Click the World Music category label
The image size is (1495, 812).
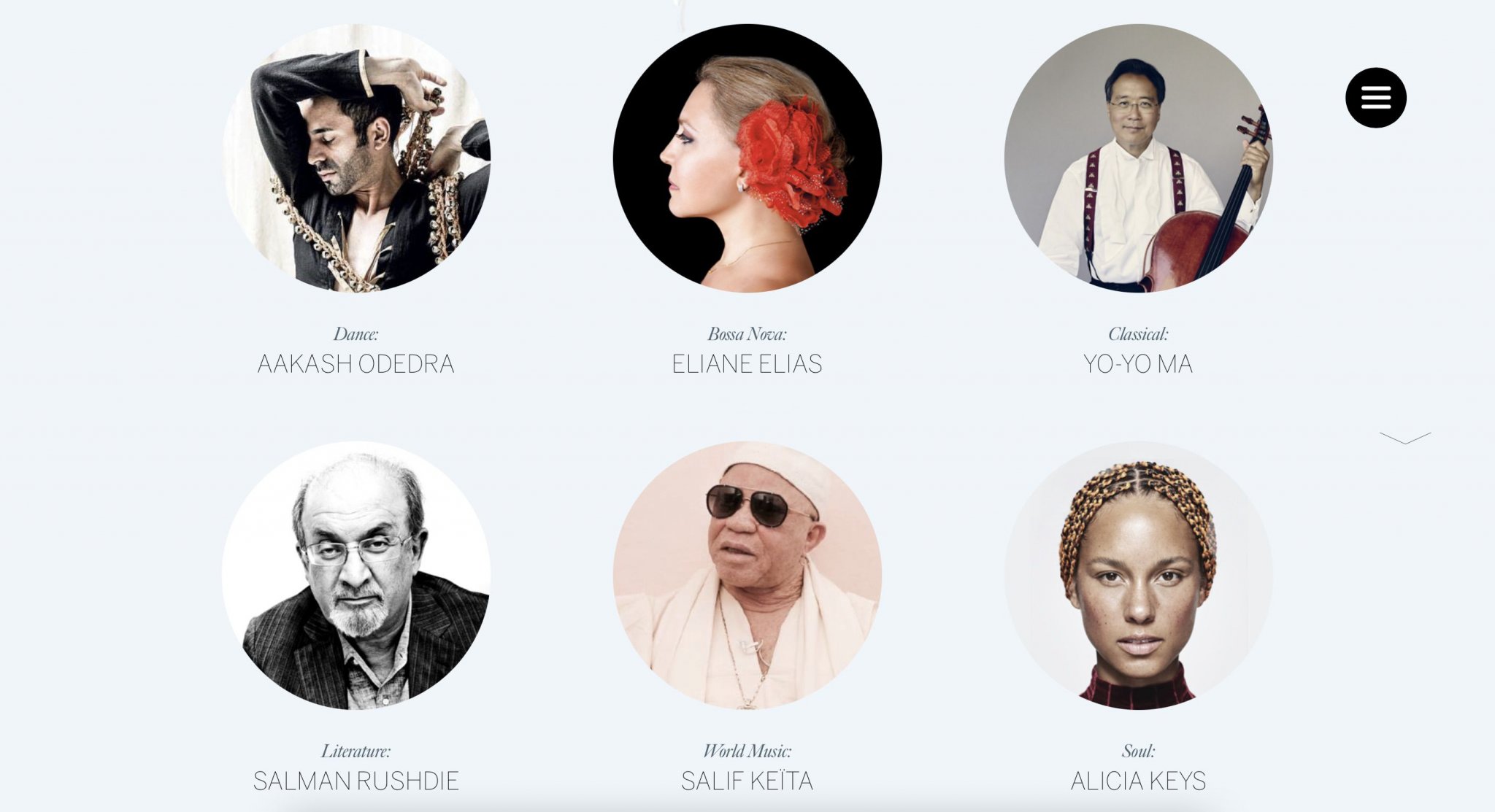(x=747, y=751)
